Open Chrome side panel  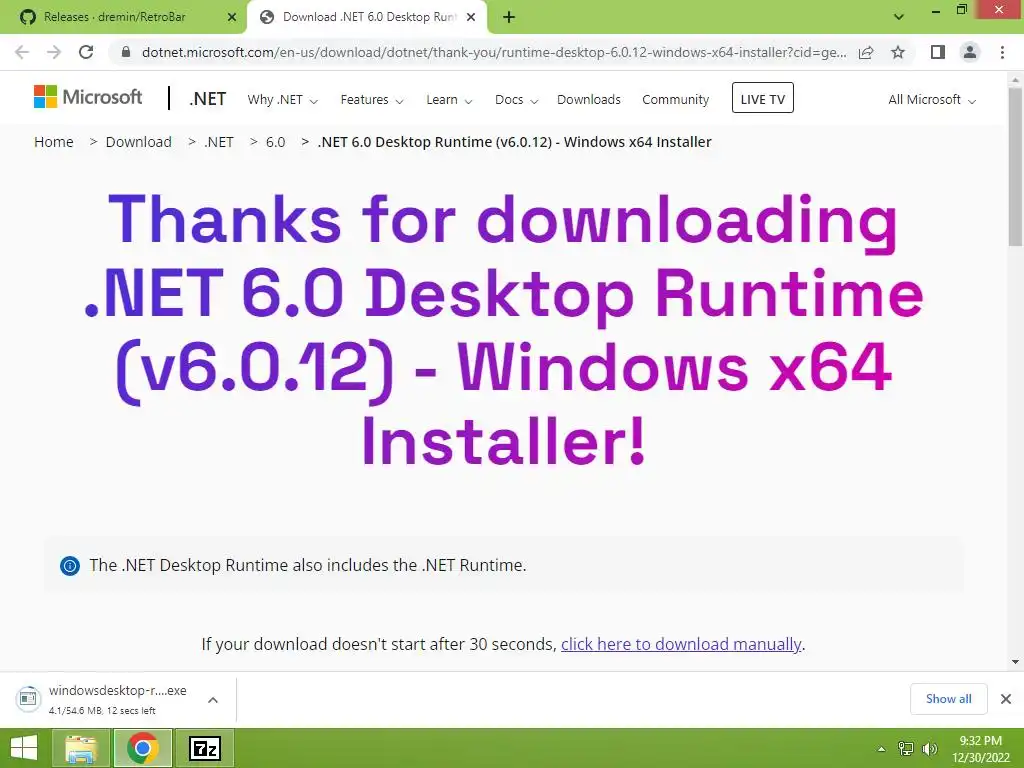pyautogui.click(x=938, y=52)
